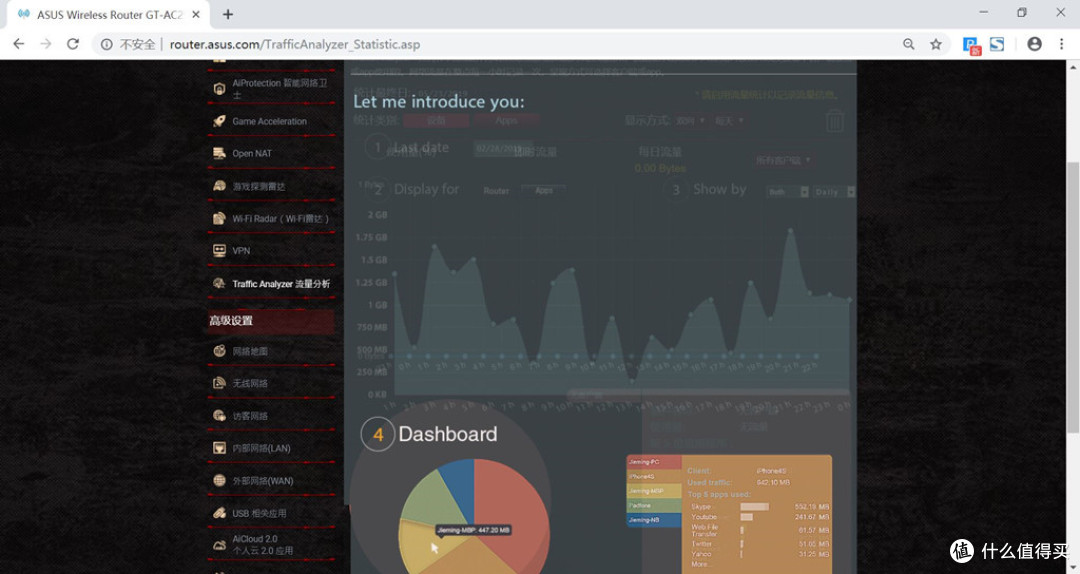Screen dimensions: 1080x574
Task: Click the 02/28/2019 date field
Action: tap(501, 148)
